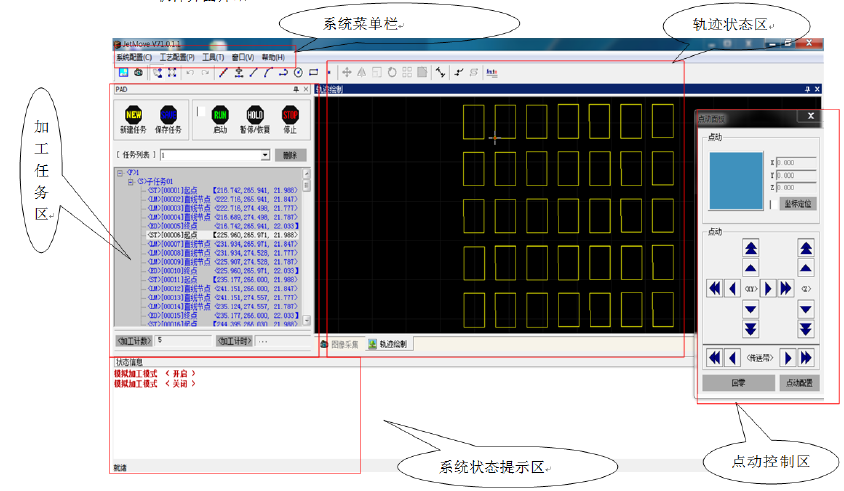The image size is (844, 491).
Task: Click the 坐标定位 button
Action: coord(798,204)
